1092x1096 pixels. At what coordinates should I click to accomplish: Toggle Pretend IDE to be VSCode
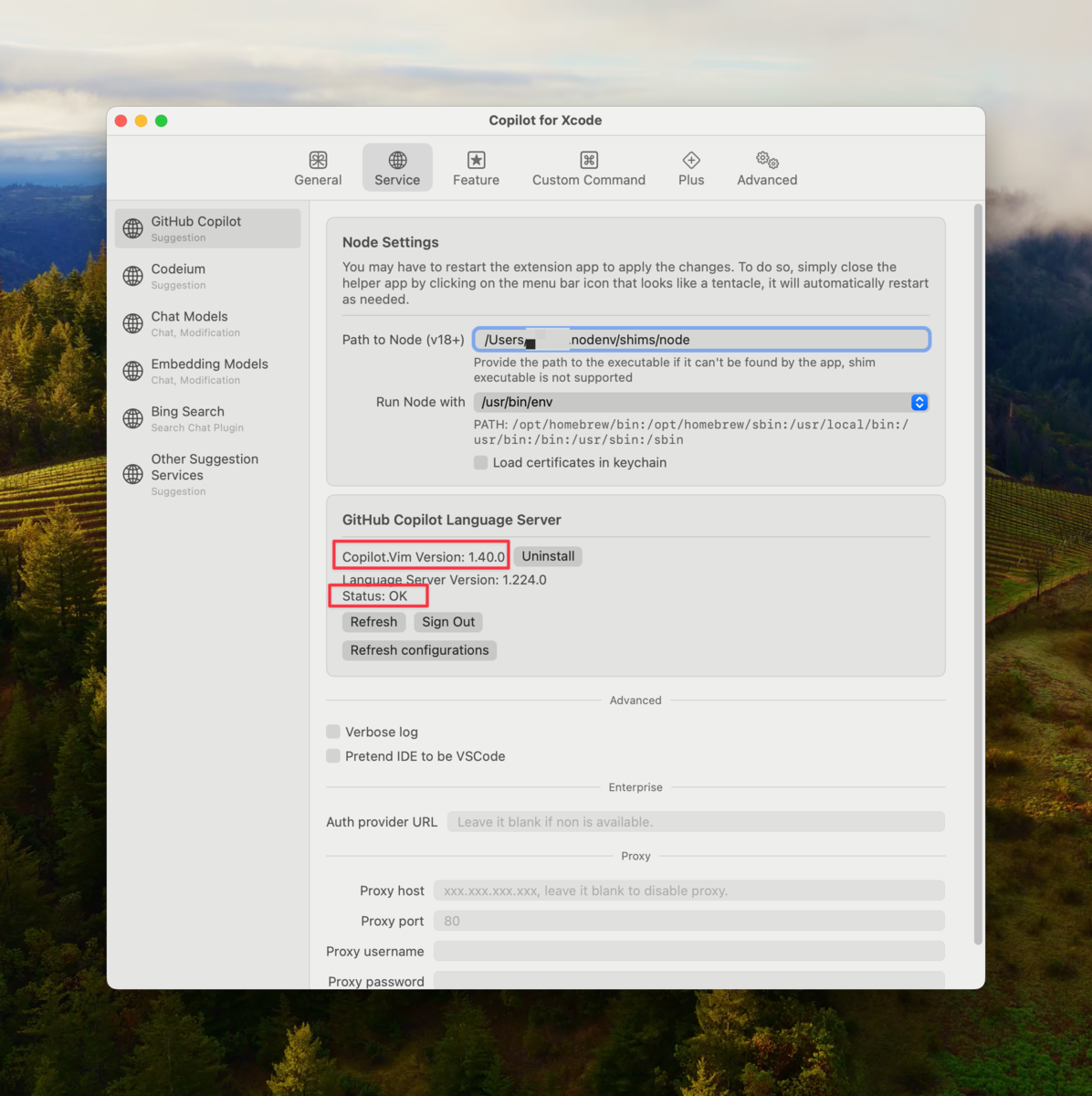coord(333,756)
